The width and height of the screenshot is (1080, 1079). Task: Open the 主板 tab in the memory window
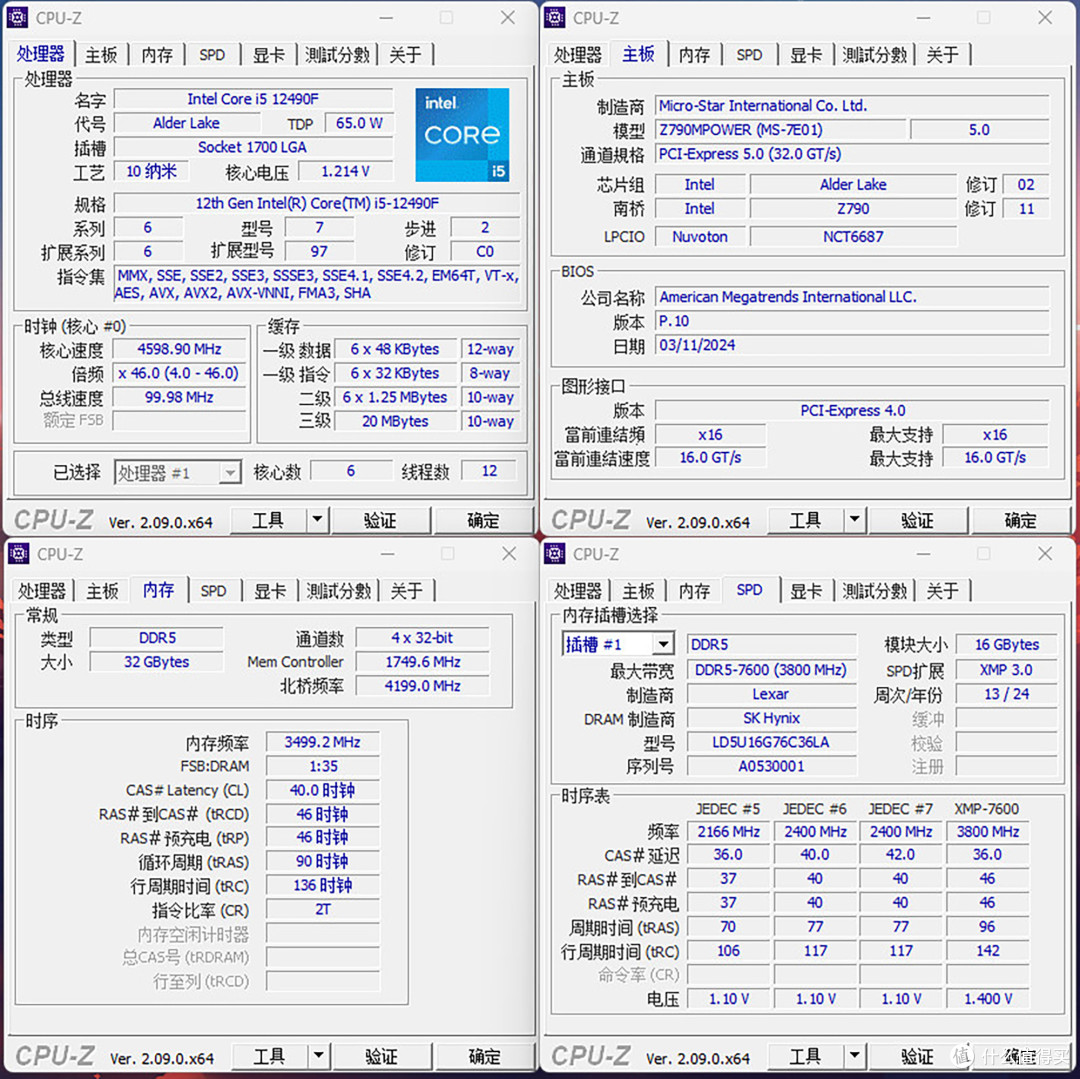click(101, 590)
